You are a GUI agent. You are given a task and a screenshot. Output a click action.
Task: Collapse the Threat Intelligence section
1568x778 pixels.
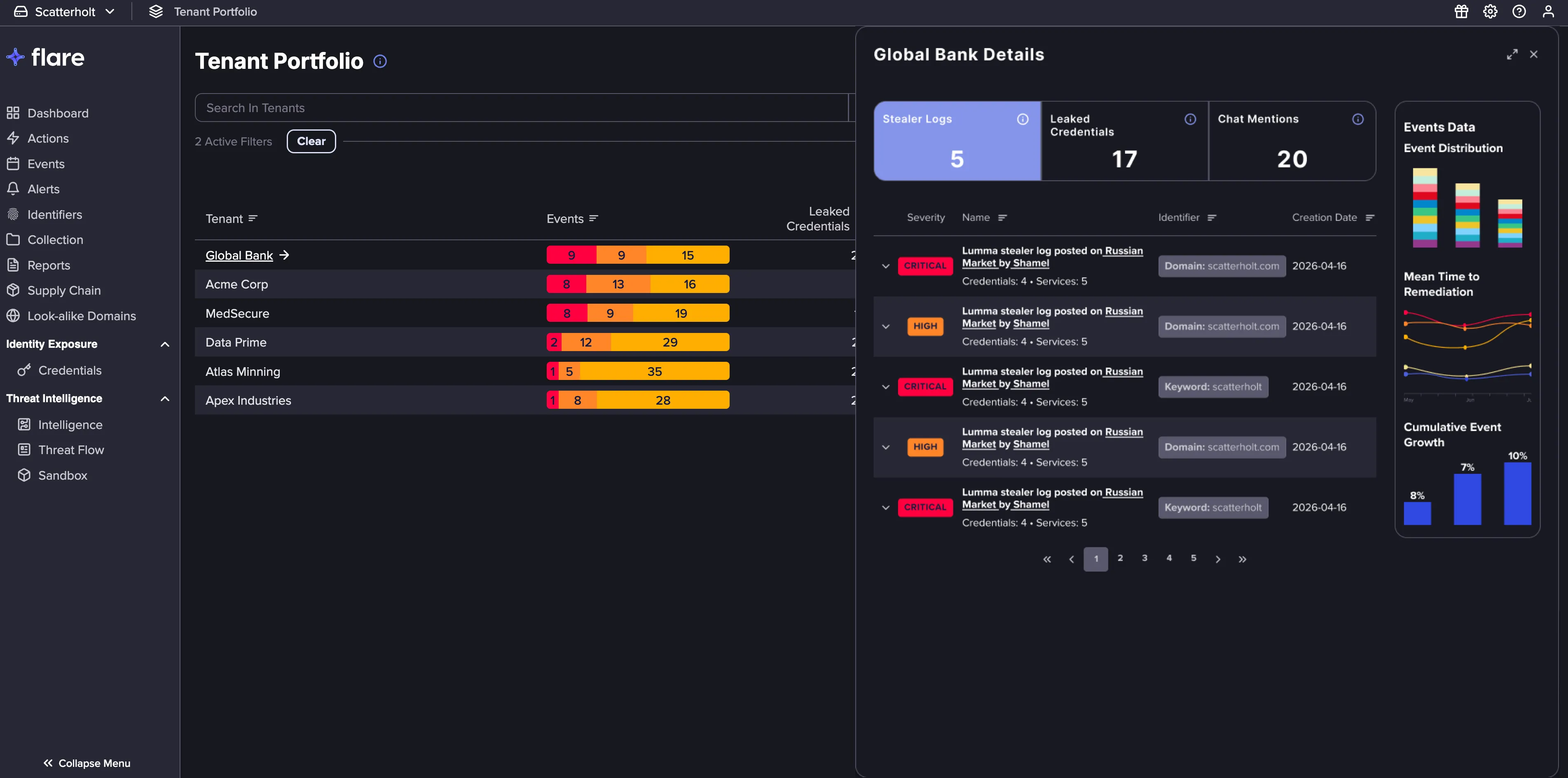[x=164, y=399]
